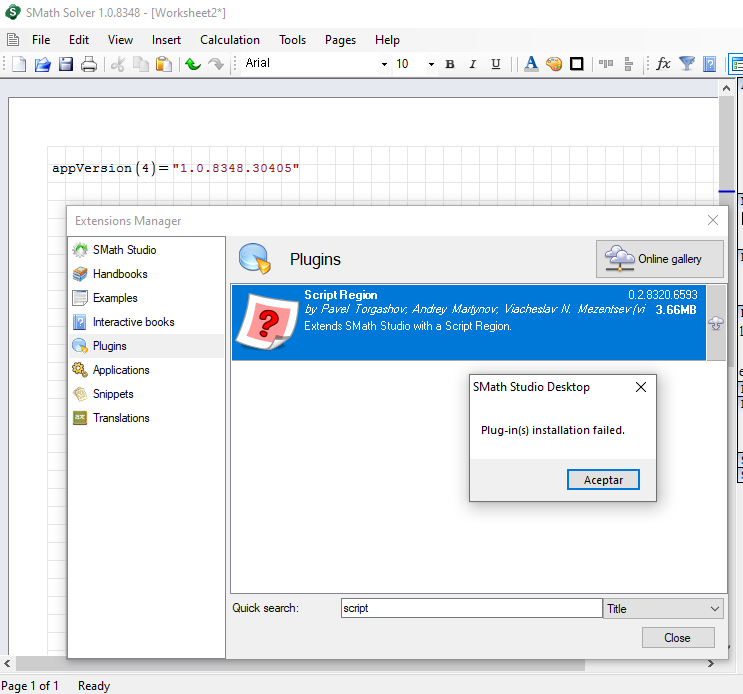Screen dimensions: 743x694
Task: Save worksheet using the floppy disk icon
Action: (x=65, y=64)
